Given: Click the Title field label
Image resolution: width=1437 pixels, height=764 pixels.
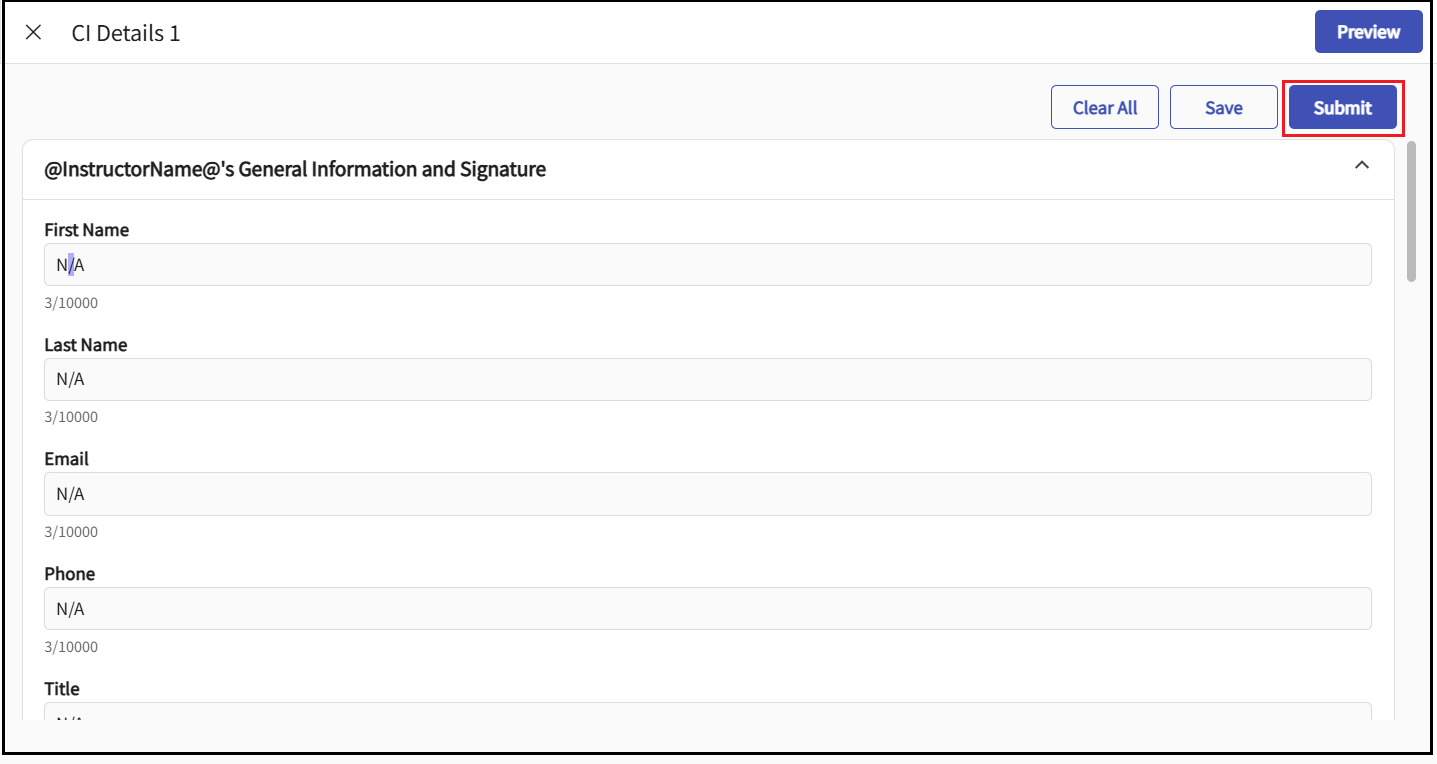Looking at the screenshot, I should click(x=62, y=689).
